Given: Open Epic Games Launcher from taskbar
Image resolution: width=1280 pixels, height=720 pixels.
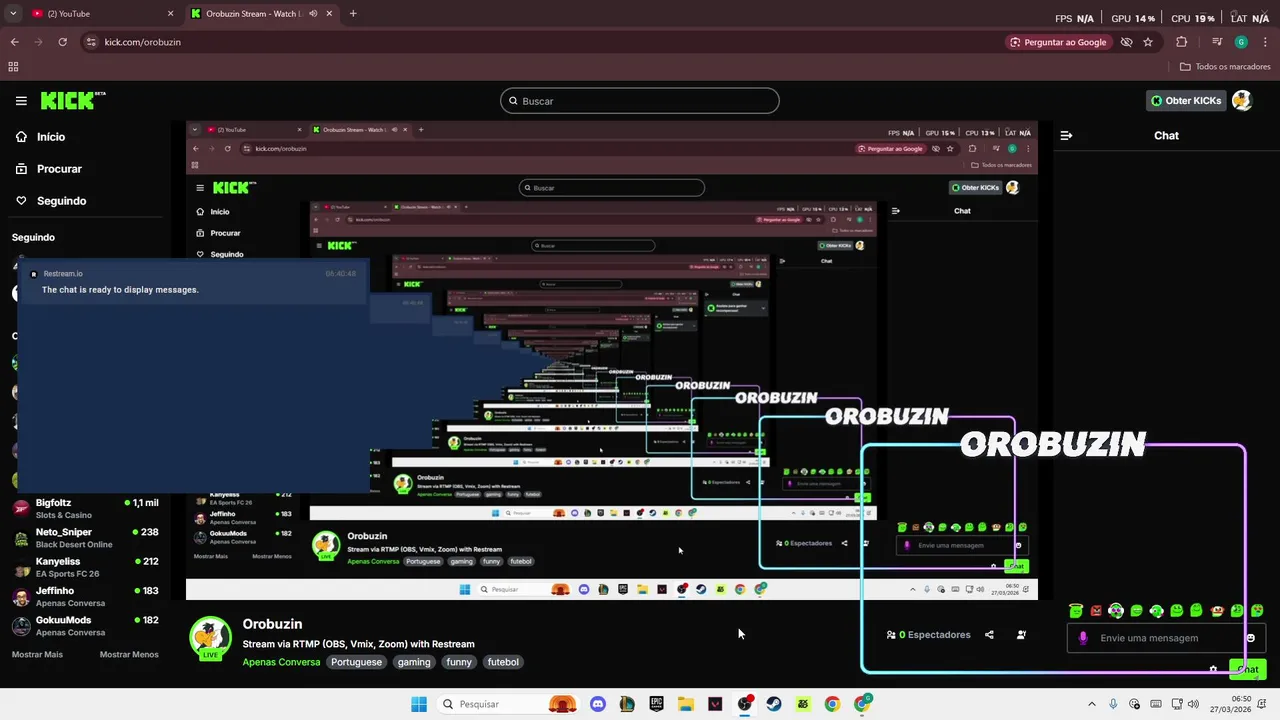Looking at the screenshot, I should pyautogui.click(x=656, y=704).
